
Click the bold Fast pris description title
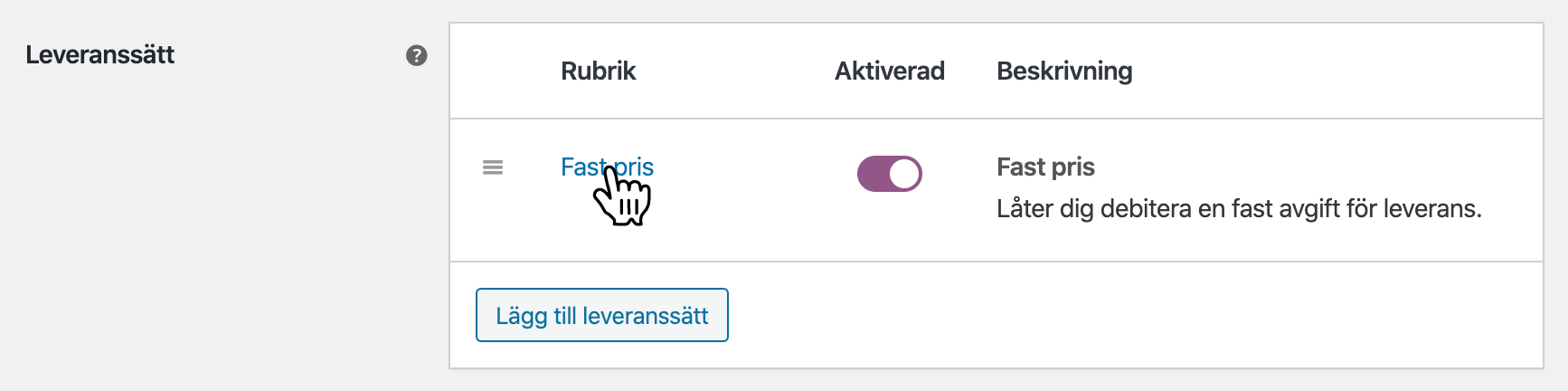pos(1045,167)
